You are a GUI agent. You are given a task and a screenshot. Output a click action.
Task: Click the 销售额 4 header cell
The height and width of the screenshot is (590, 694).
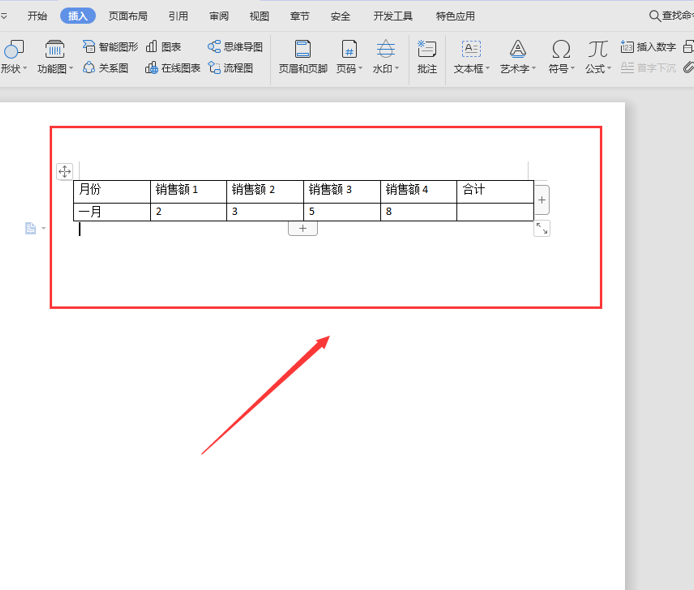click(x=419, y=192)
